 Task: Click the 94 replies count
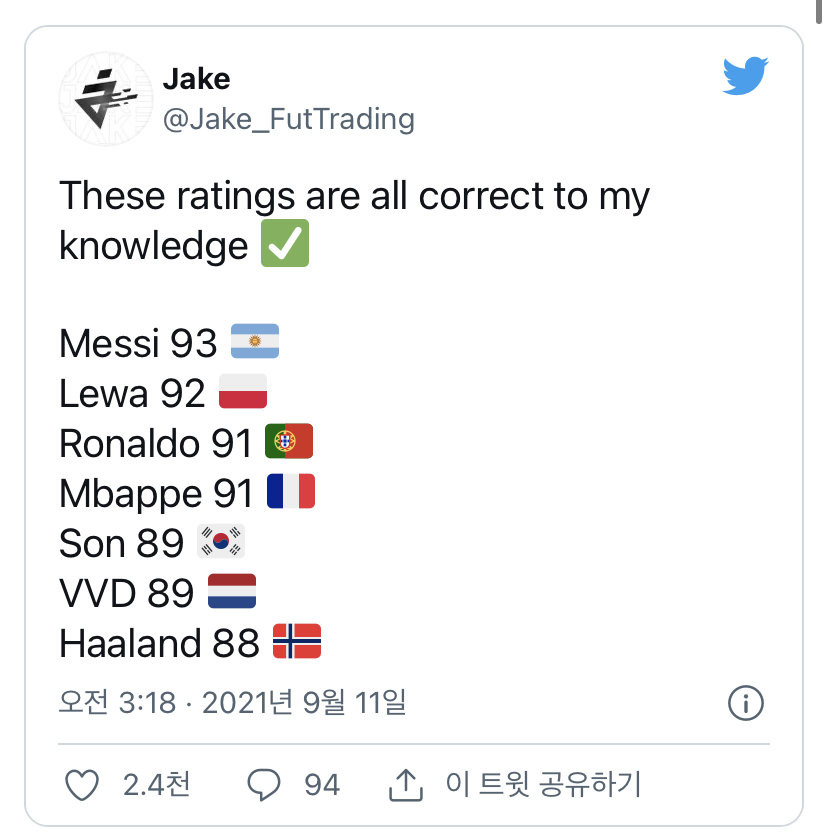[x=322, y=785]
